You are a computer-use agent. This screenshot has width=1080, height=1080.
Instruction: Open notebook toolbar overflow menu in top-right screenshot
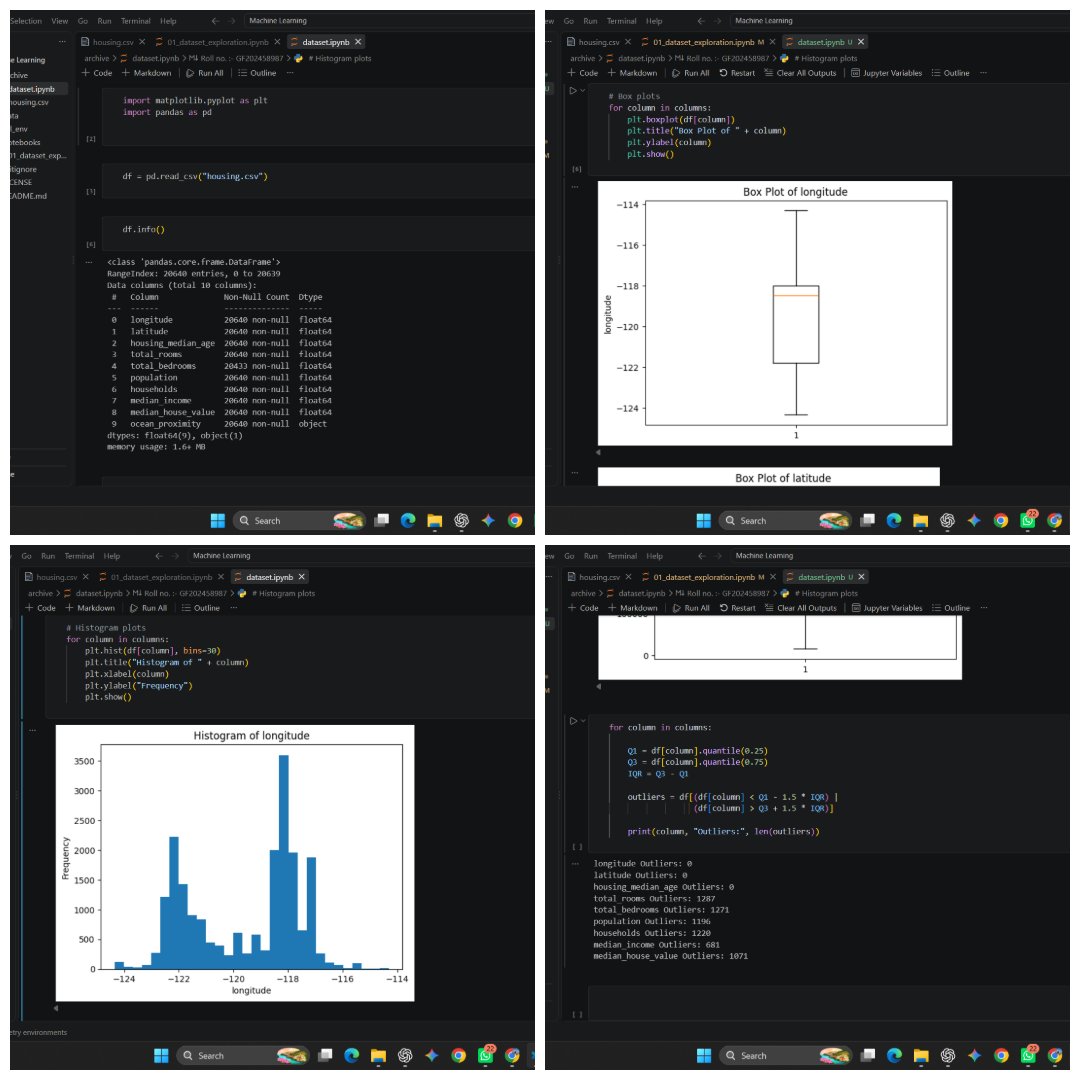coord(984,73)
